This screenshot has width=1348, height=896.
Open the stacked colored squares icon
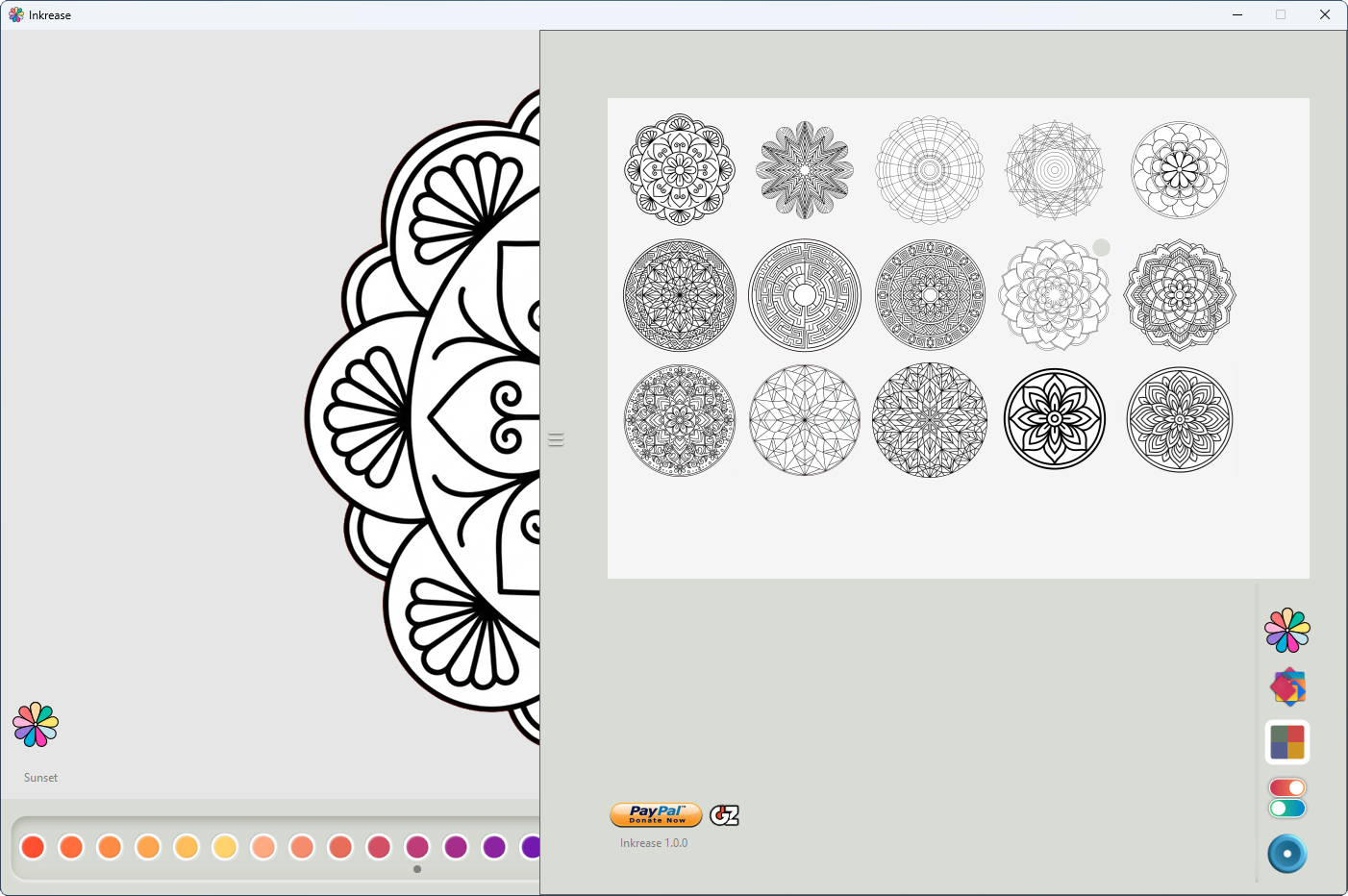[1287, 686]
